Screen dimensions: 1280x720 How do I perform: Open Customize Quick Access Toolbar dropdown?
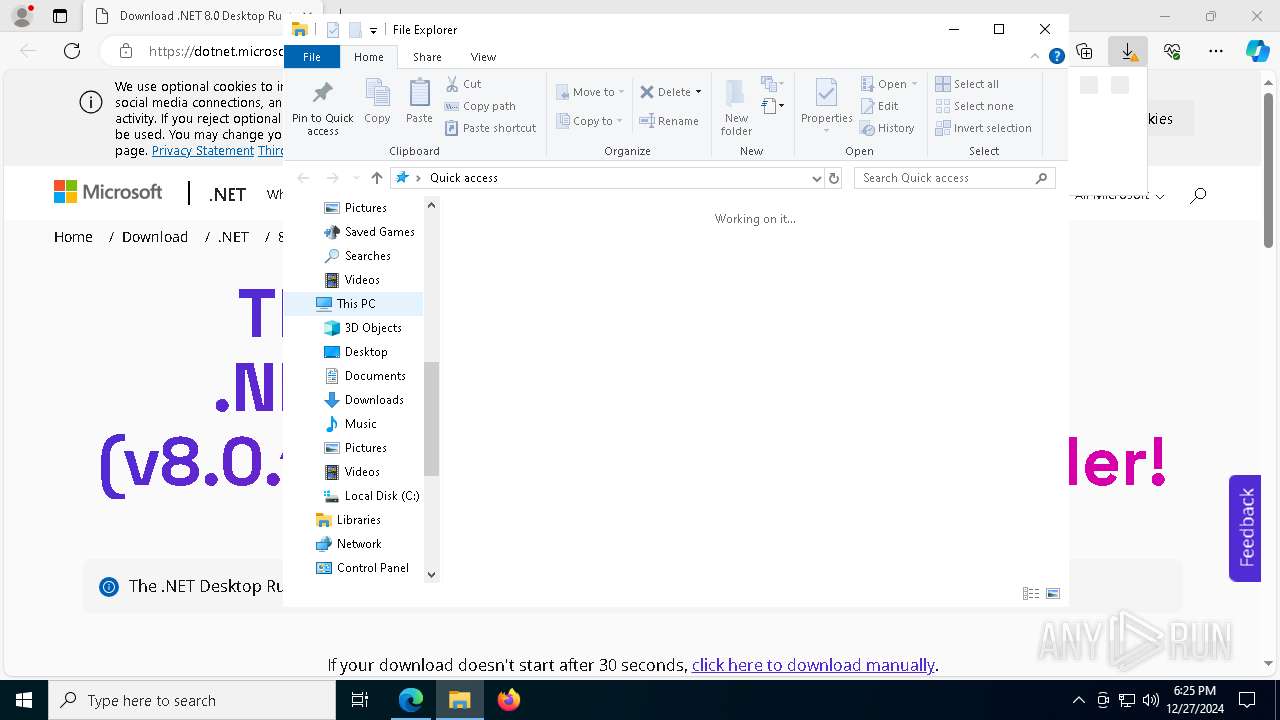click(x=373, y=31)
